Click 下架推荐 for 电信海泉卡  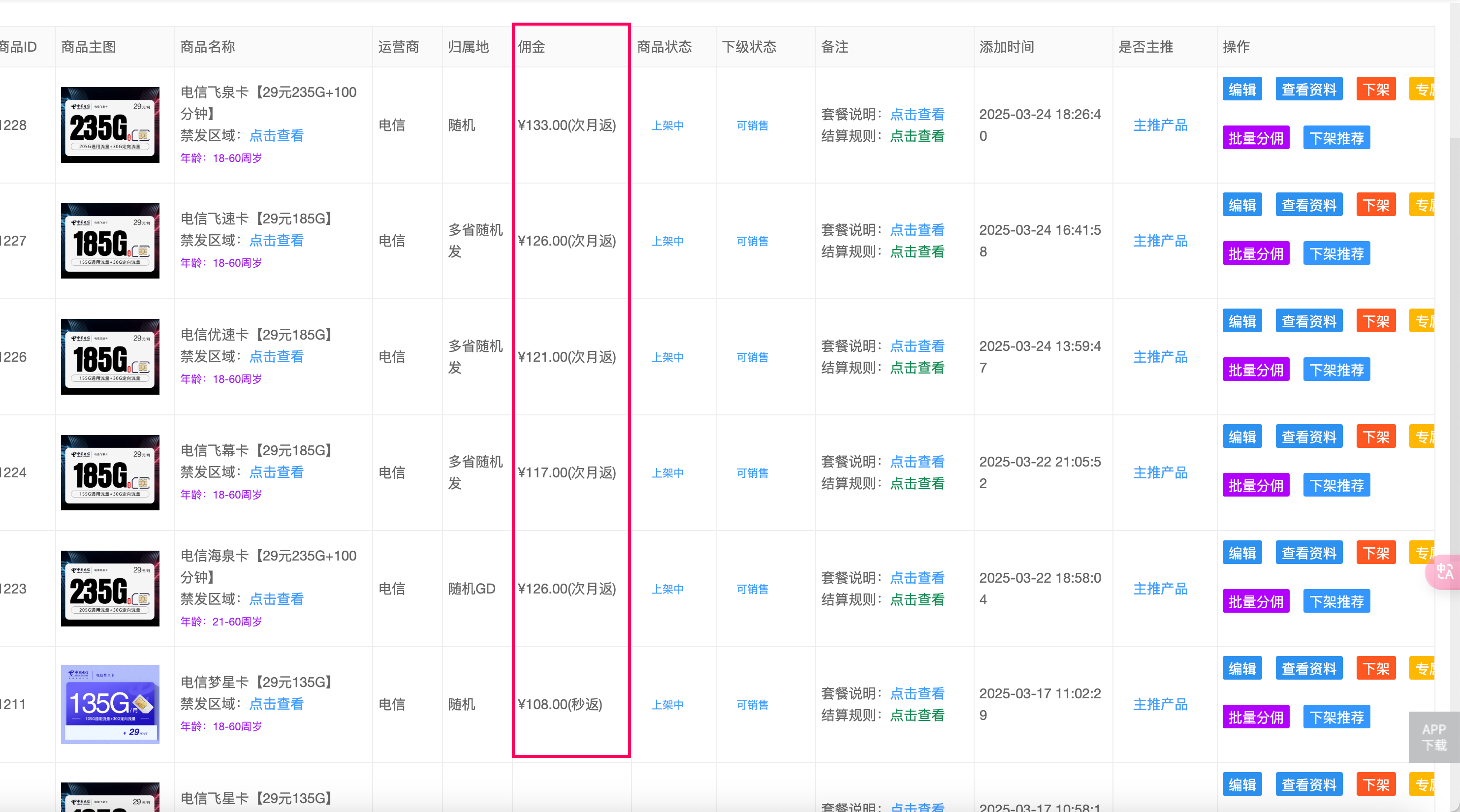click(1336, 601)
